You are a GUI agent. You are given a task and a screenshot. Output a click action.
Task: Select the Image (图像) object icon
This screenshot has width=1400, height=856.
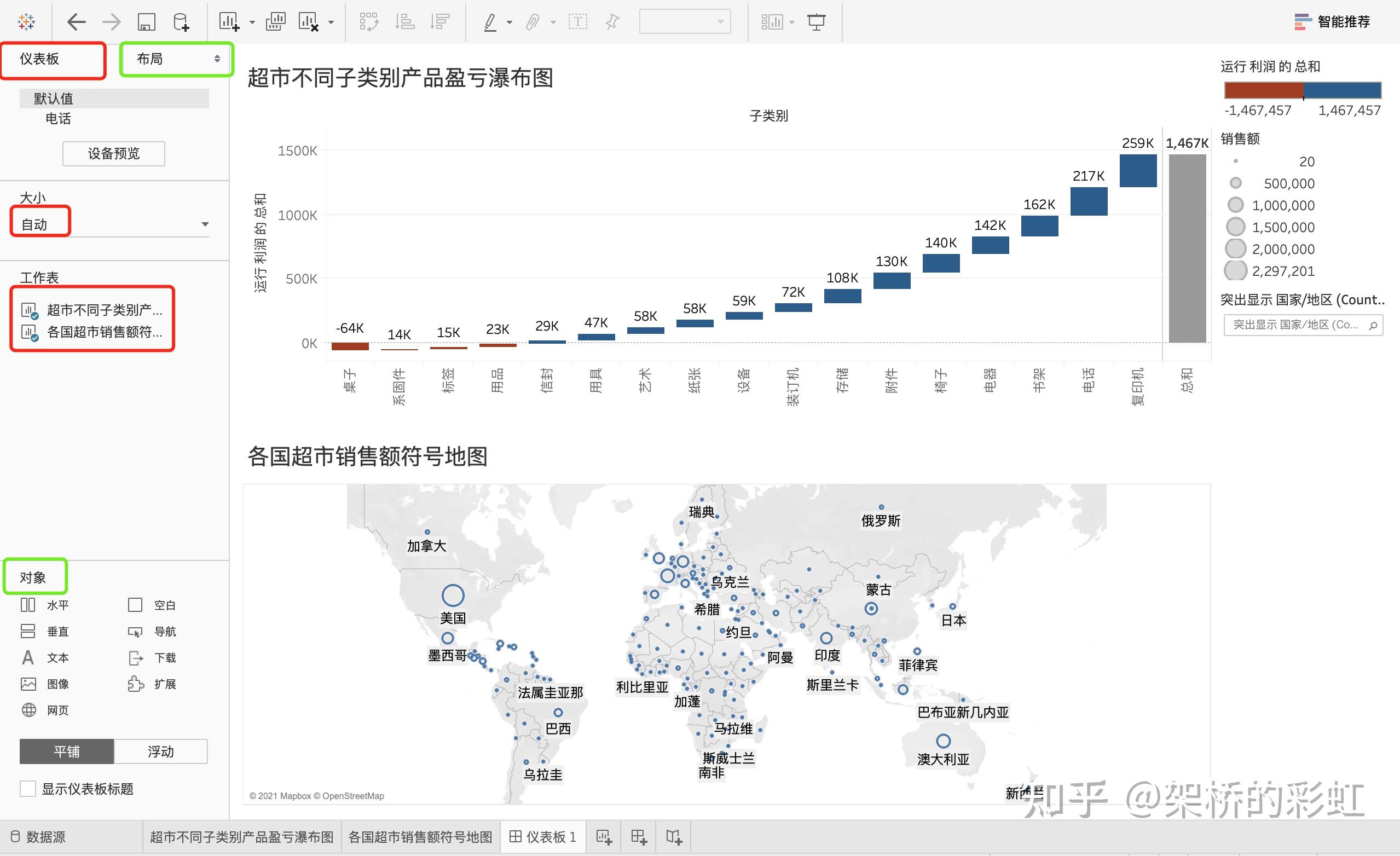[28, 684]
